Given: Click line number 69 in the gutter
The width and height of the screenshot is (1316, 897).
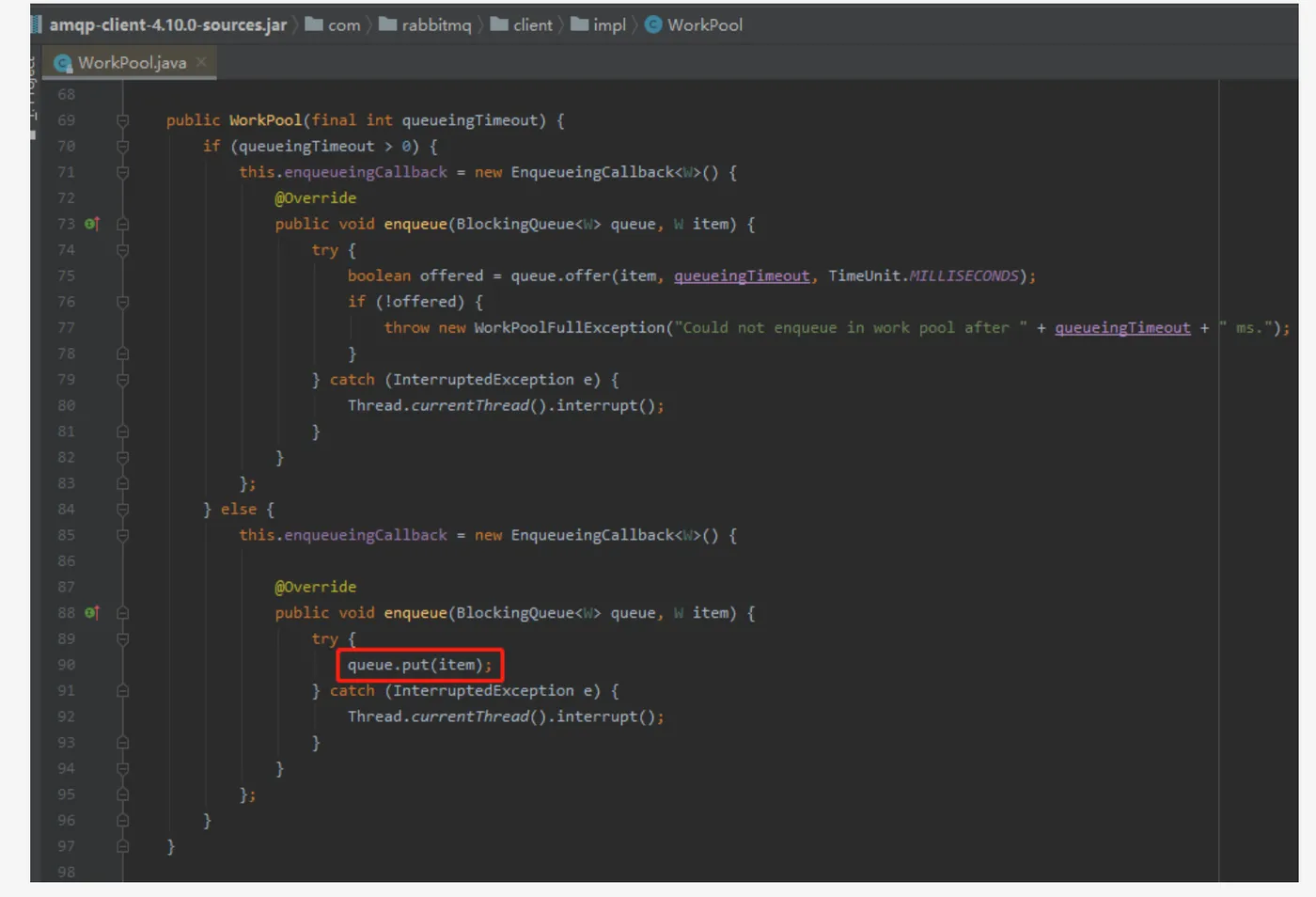Looking at the screenshot, I should click(x=66, y=120).
